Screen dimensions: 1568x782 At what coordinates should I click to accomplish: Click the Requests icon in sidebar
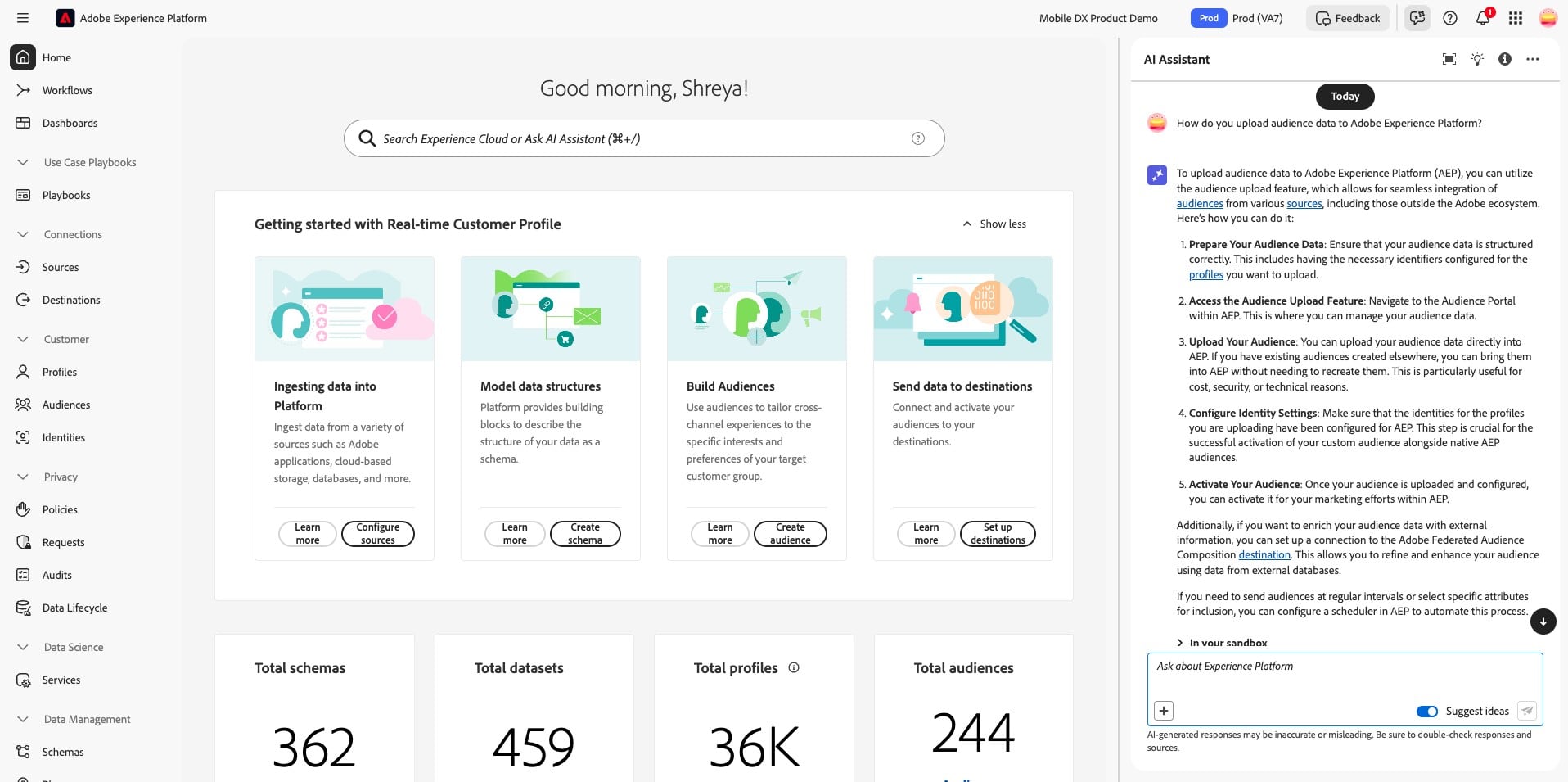click(23, 542)
